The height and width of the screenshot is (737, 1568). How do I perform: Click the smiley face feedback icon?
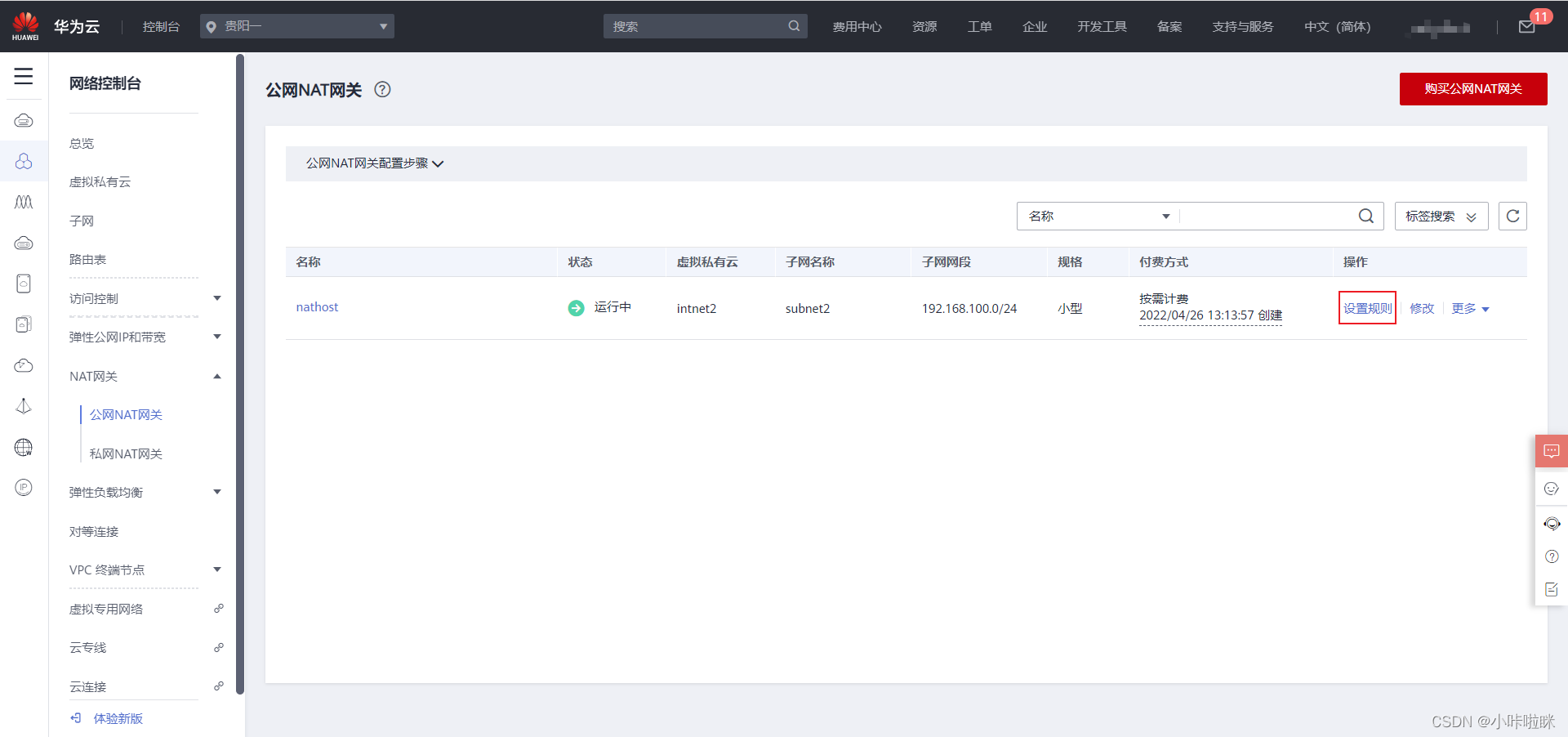pos(1551,489)
